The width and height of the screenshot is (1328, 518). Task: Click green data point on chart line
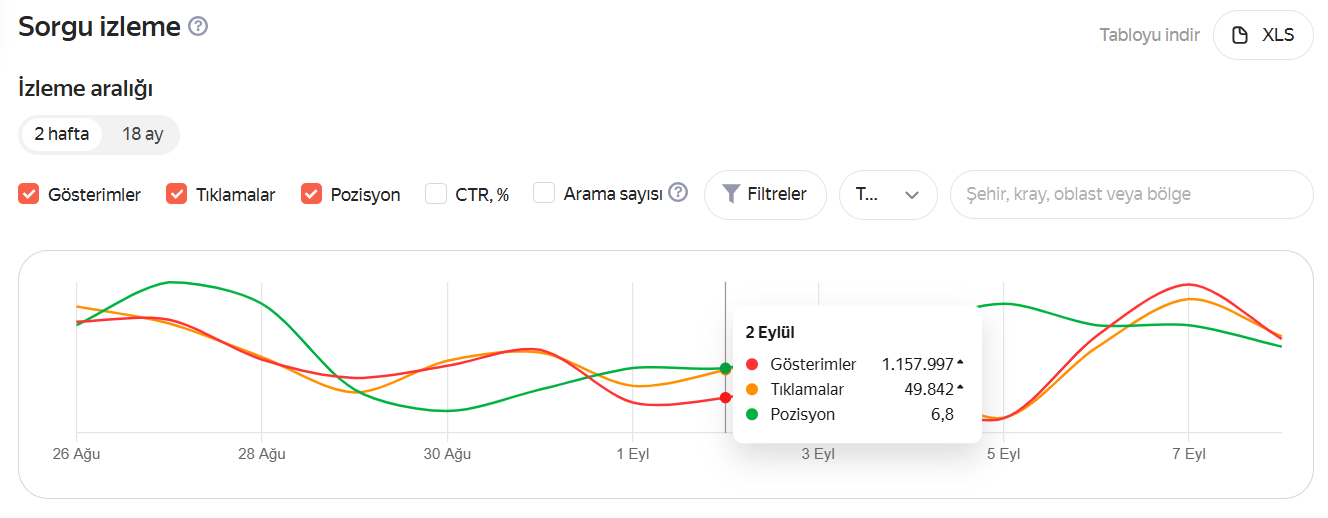(x=725, y=369)
